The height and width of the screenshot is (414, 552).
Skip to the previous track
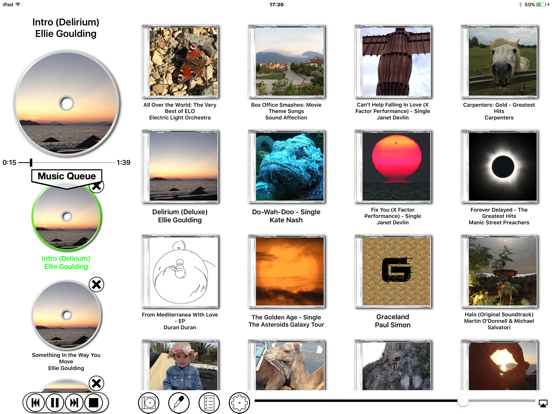click(x=36, y=402)
